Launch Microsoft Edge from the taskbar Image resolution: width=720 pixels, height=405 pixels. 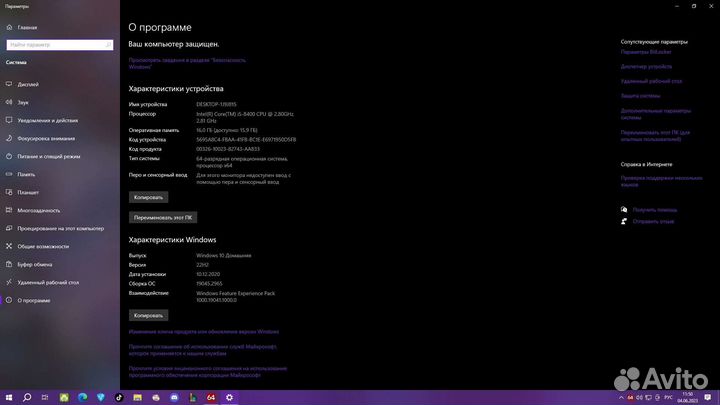82,398
